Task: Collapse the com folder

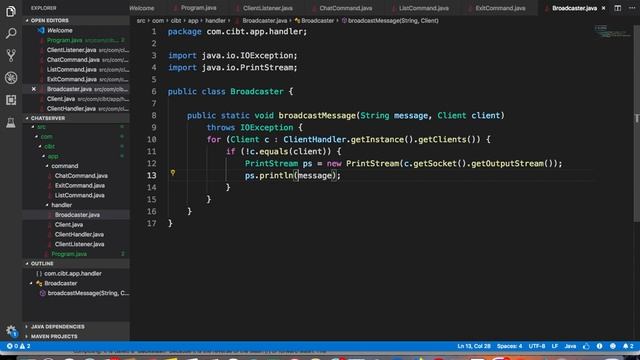Action: [x=45, y=137]
